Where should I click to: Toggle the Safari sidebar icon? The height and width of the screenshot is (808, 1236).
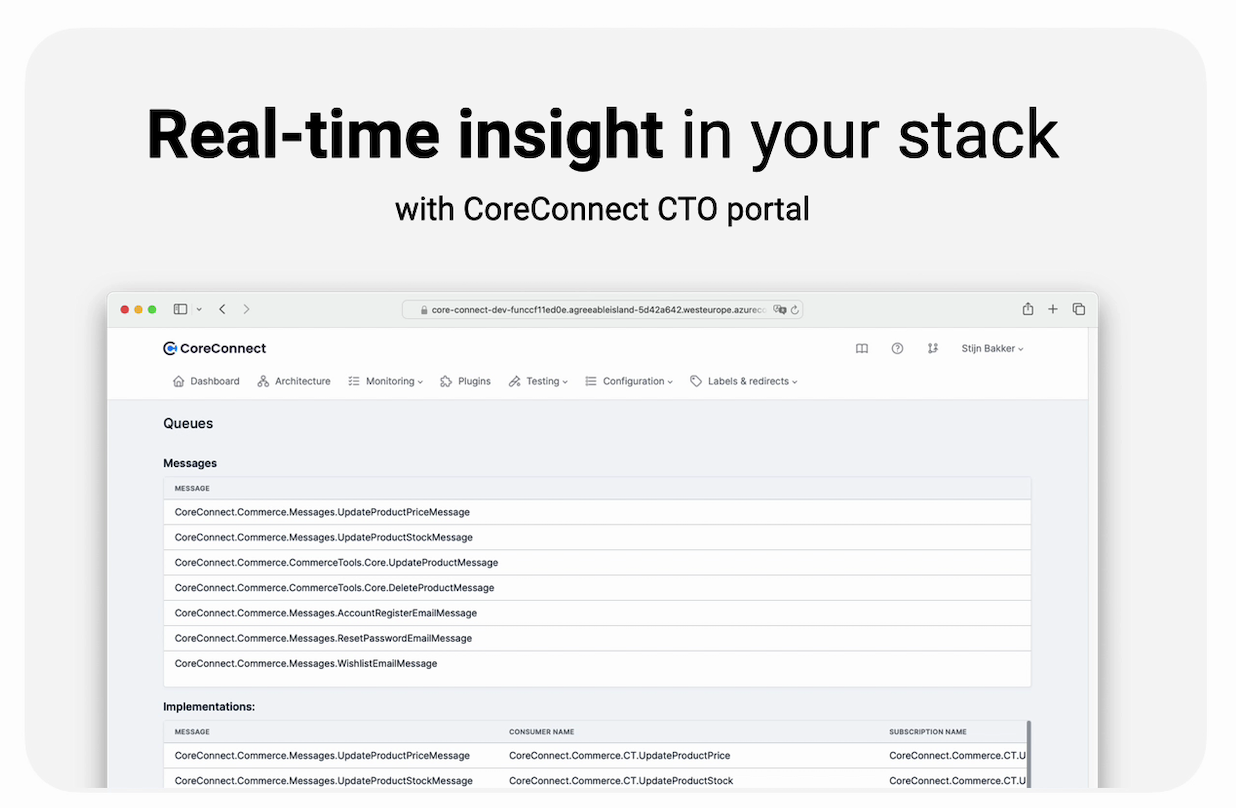(x=181, y=310)
